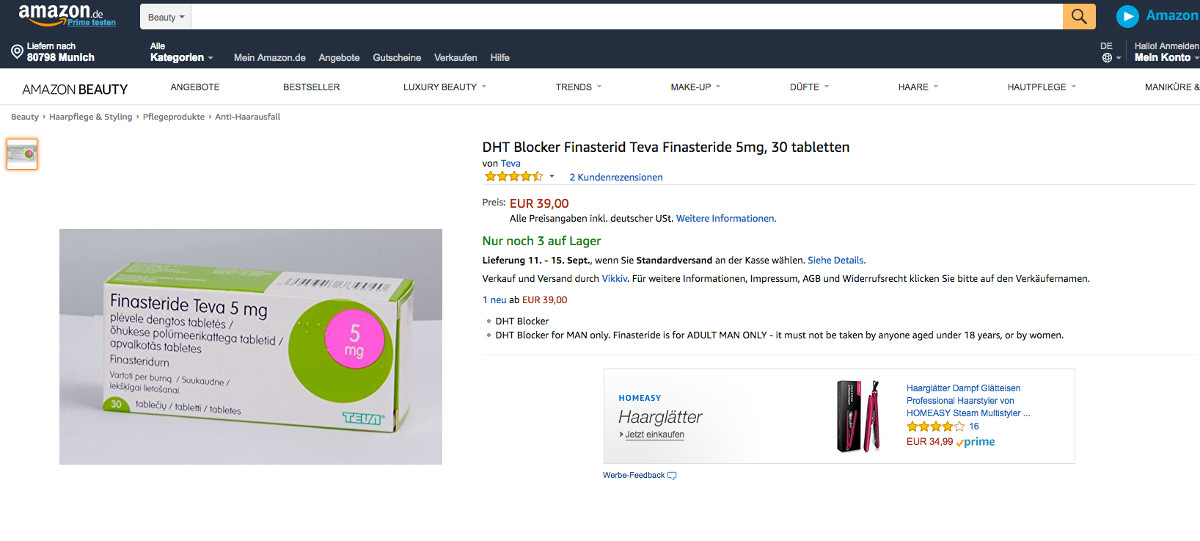Click the language globe icon

coord(1106,58)
